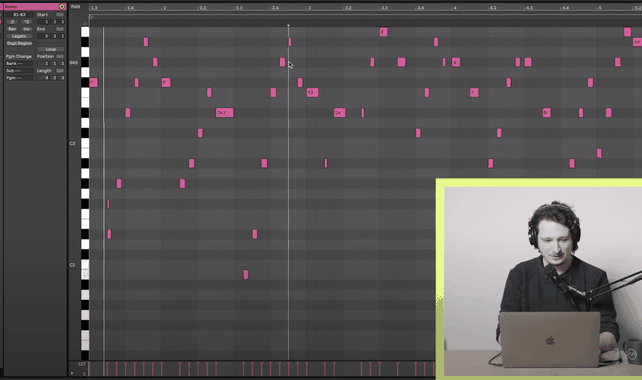Select the lowest note below C2
The width and height of the screenshot is (642, 380).
(246, 274)
